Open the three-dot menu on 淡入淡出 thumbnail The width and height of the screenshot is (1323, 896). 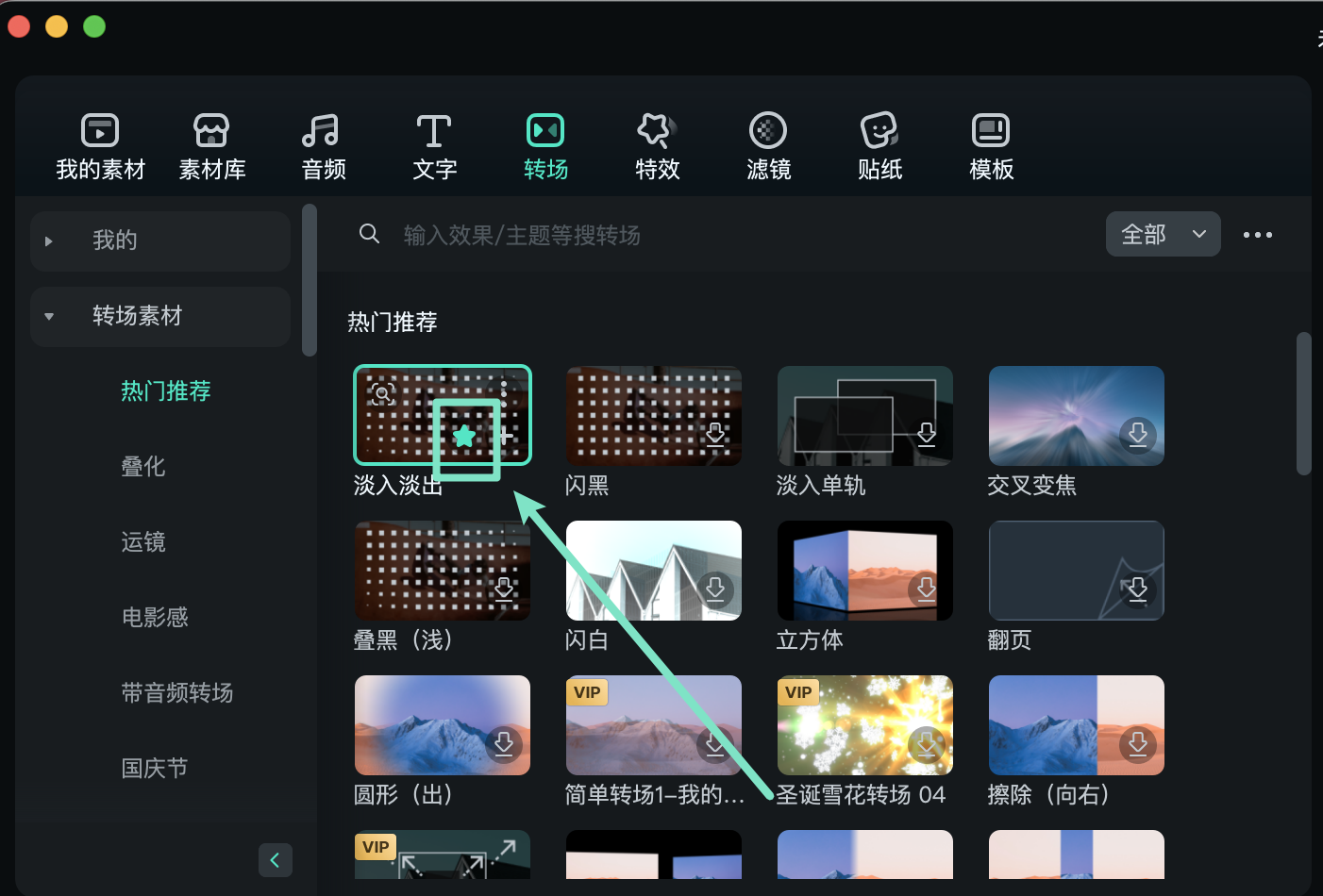pos(504,390)
